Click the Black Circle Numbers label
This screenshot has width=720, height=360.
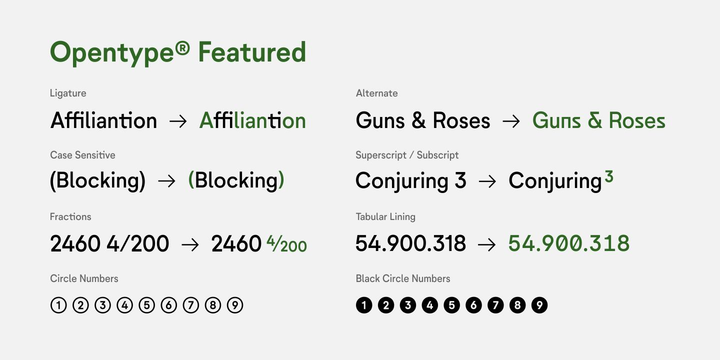tap(403, 279)
